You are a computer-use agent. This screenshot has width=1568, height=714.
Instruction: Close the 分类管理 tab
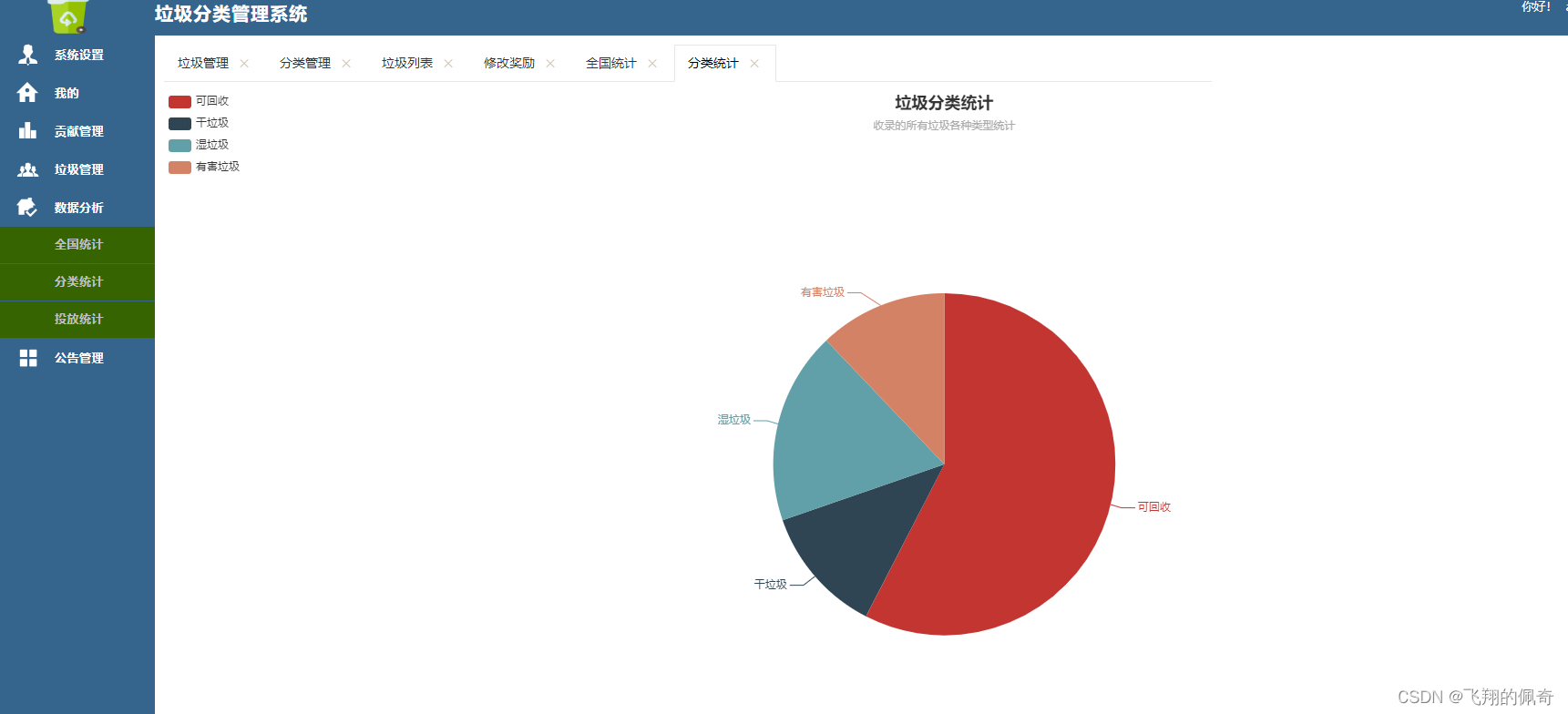[346, 63]
